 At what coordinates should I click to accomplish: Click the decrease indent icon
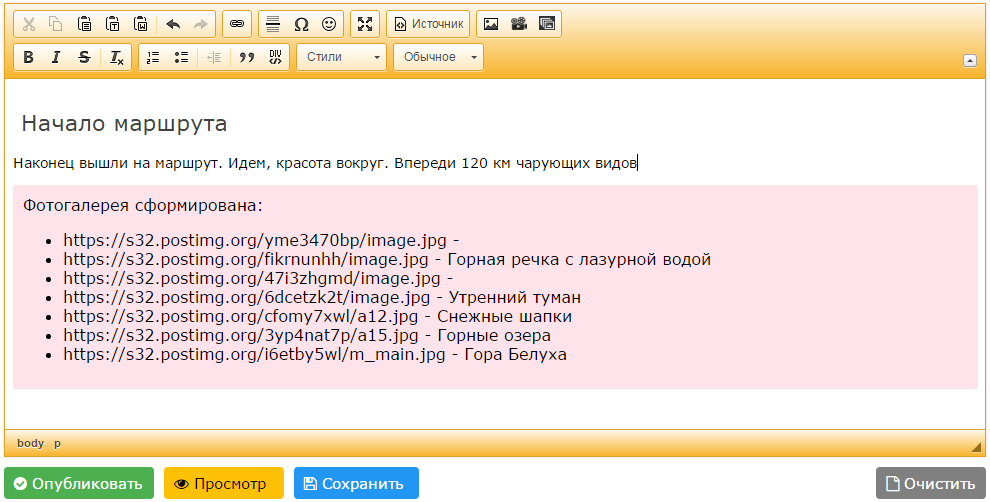(x=214, y=57)
